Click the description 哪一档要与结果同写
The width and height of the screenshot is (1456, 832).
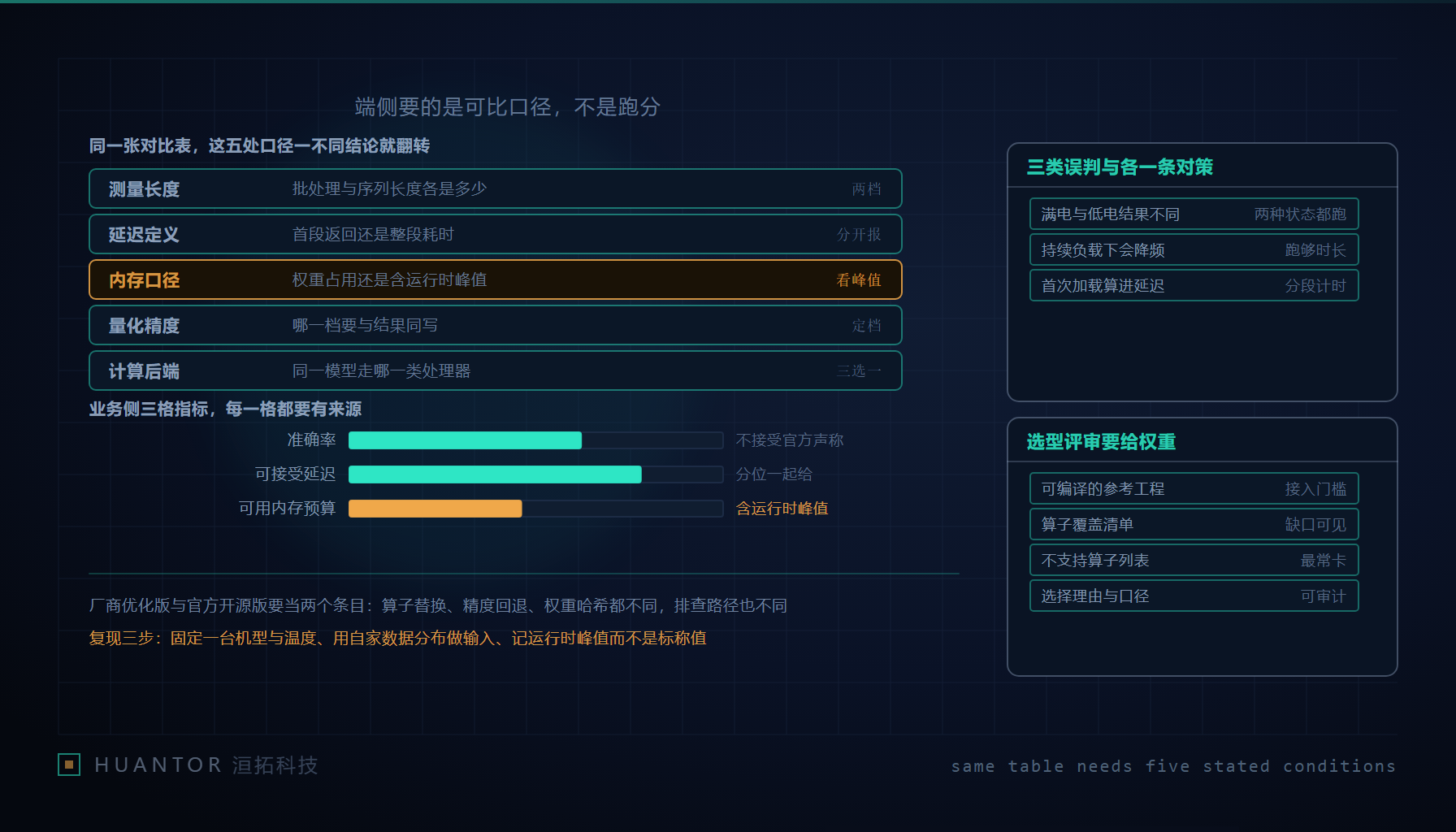(365, 325)
